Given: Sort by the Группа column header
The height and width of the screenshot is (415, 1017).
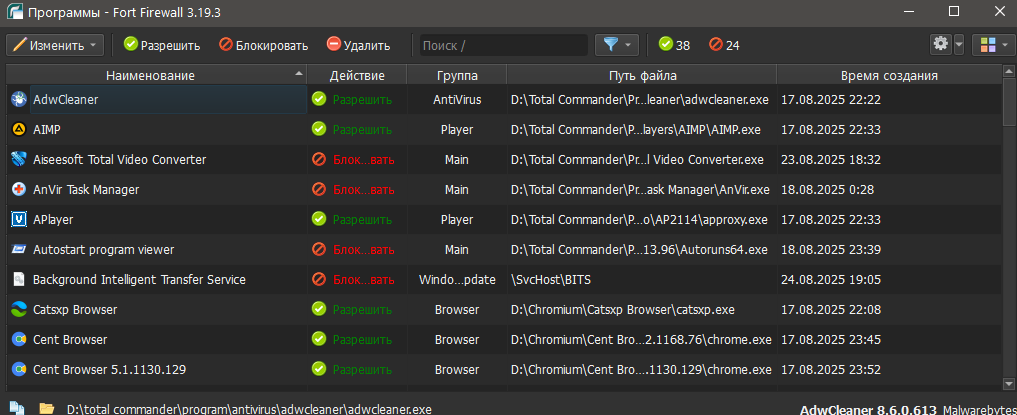Looking at the screenshot, I should pyautogui.click(x=457, y=75).
